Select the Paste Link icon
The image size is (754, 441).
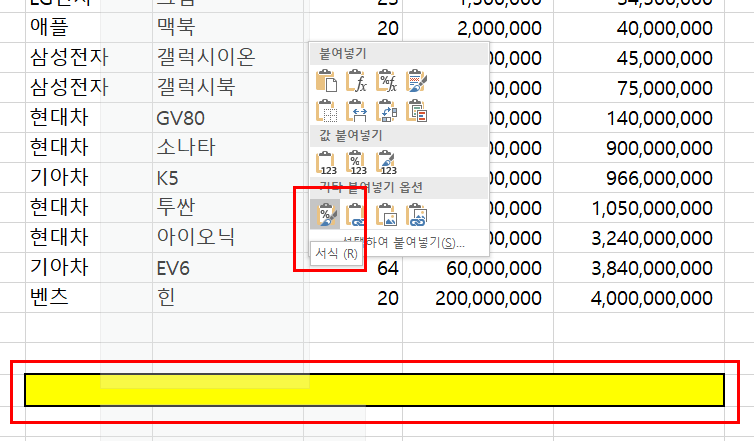point(356,214)
